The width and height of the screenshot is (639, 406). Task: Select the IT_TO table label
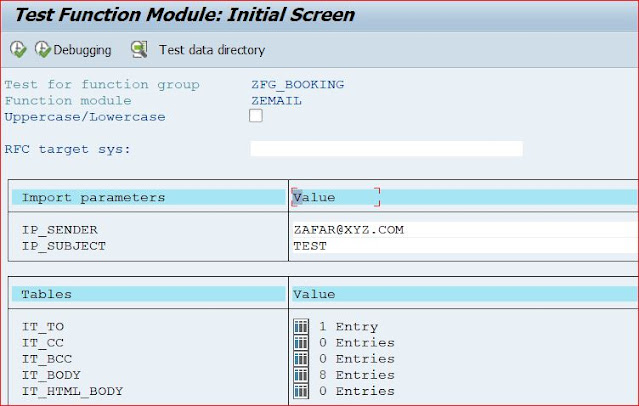[x=43, y=327]
